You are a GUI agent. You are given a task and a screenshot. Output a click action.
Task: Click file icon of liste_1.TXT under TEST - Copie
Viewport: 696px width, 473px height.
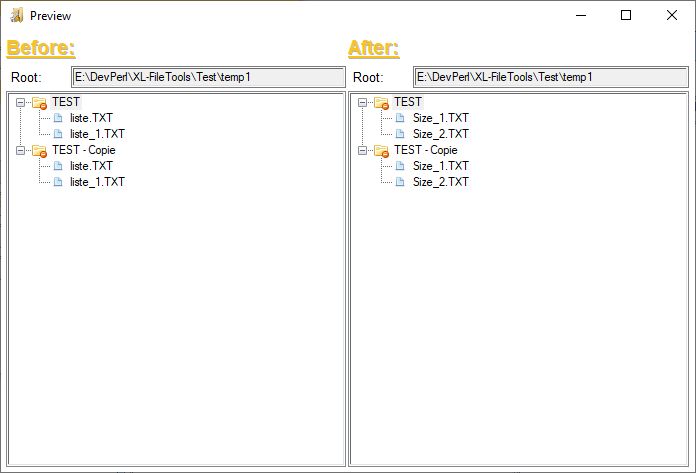click(x=58, y=182)
